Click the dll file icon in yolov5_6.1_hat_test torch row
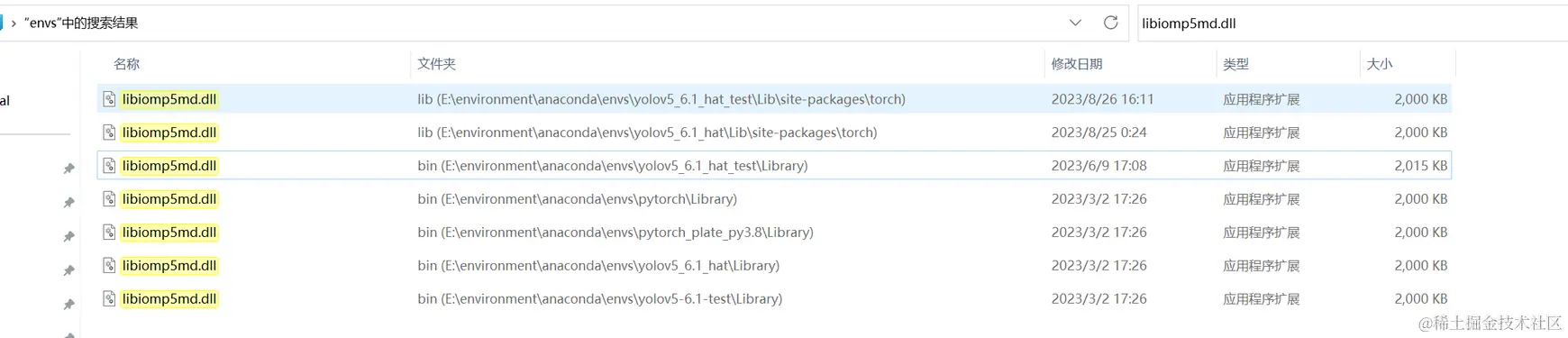The image size is (1568, 338). (x=109, y=99)
